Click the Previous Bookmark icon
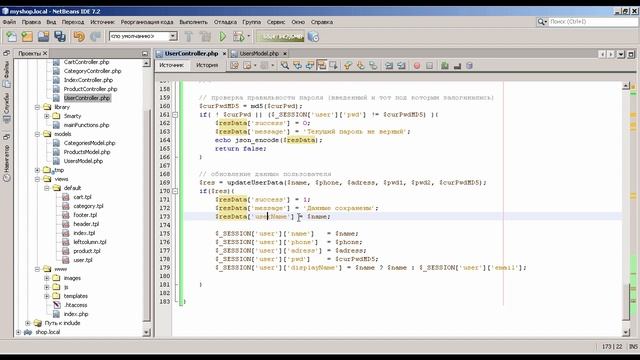Screen dimensions: 640x360 pyautogui.click(x=348, y=65)
